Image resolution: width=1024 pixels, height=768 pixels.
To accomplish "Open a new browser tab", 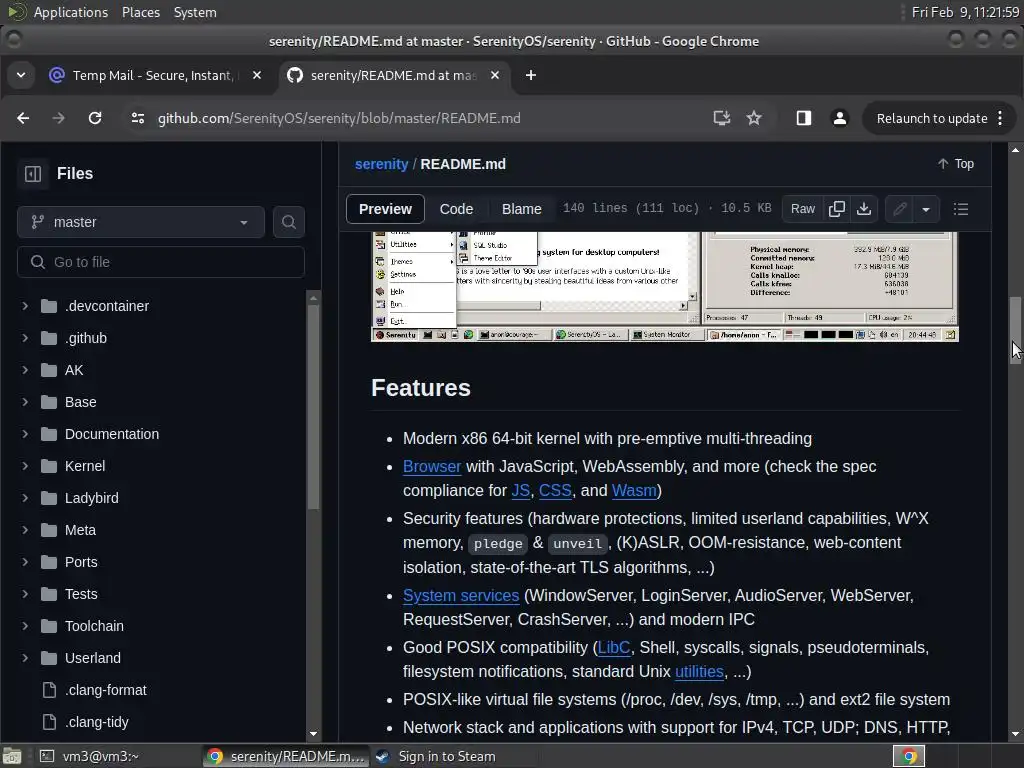I will point(531,75).
